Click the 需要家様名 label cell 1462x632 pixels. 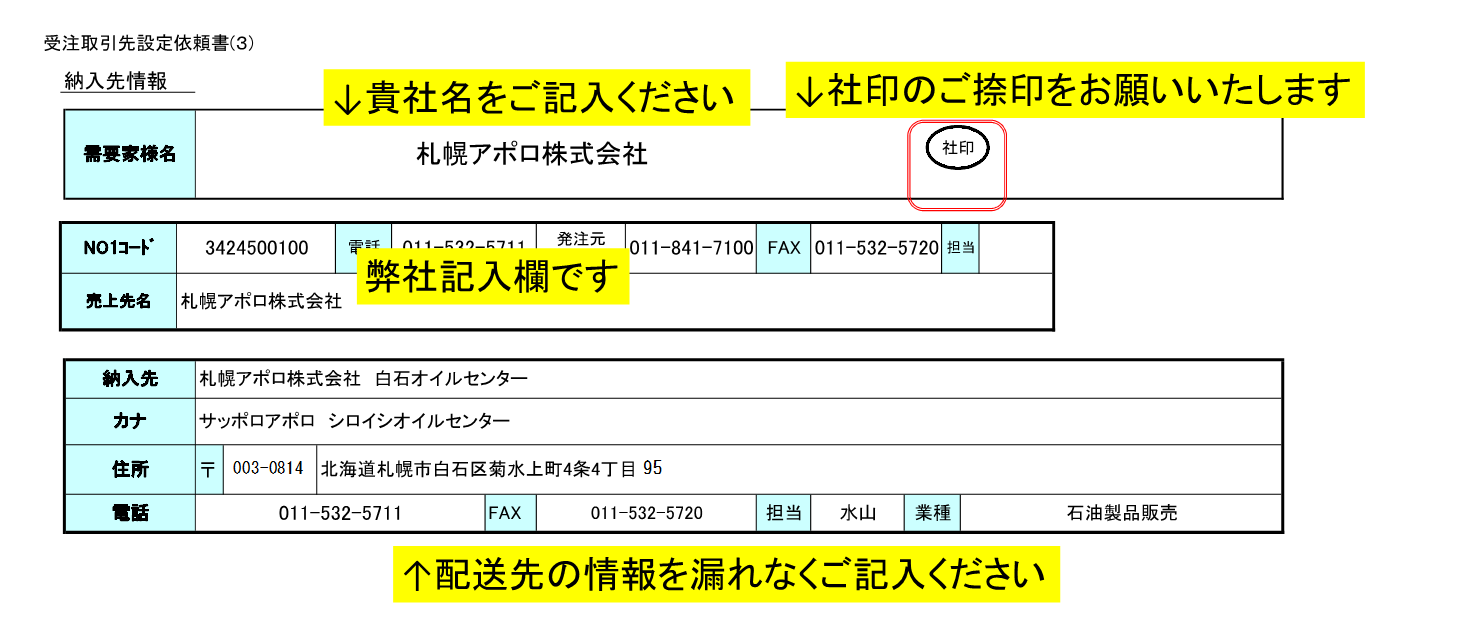coord(130,154)
